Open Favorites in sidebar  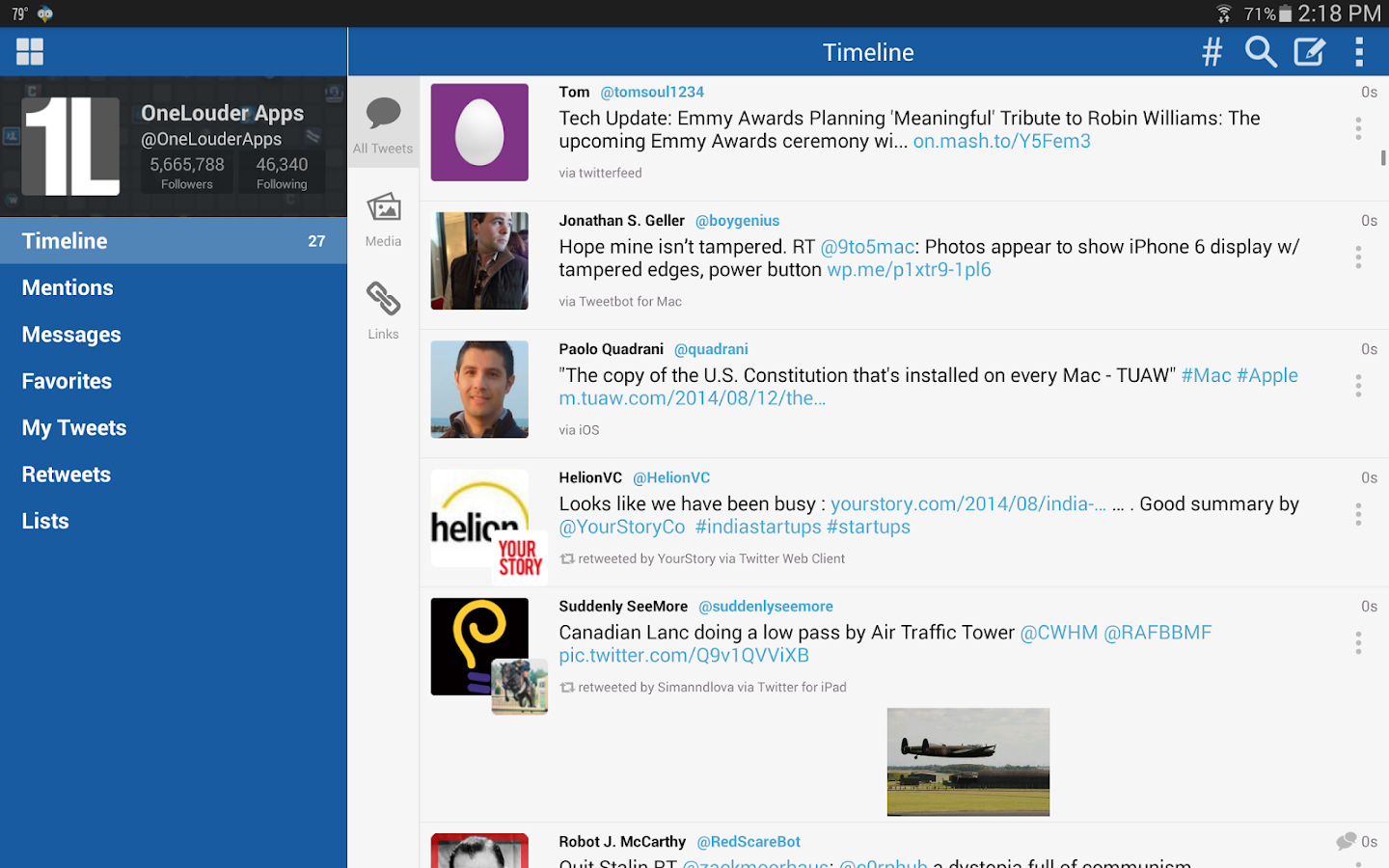[174, 381]
